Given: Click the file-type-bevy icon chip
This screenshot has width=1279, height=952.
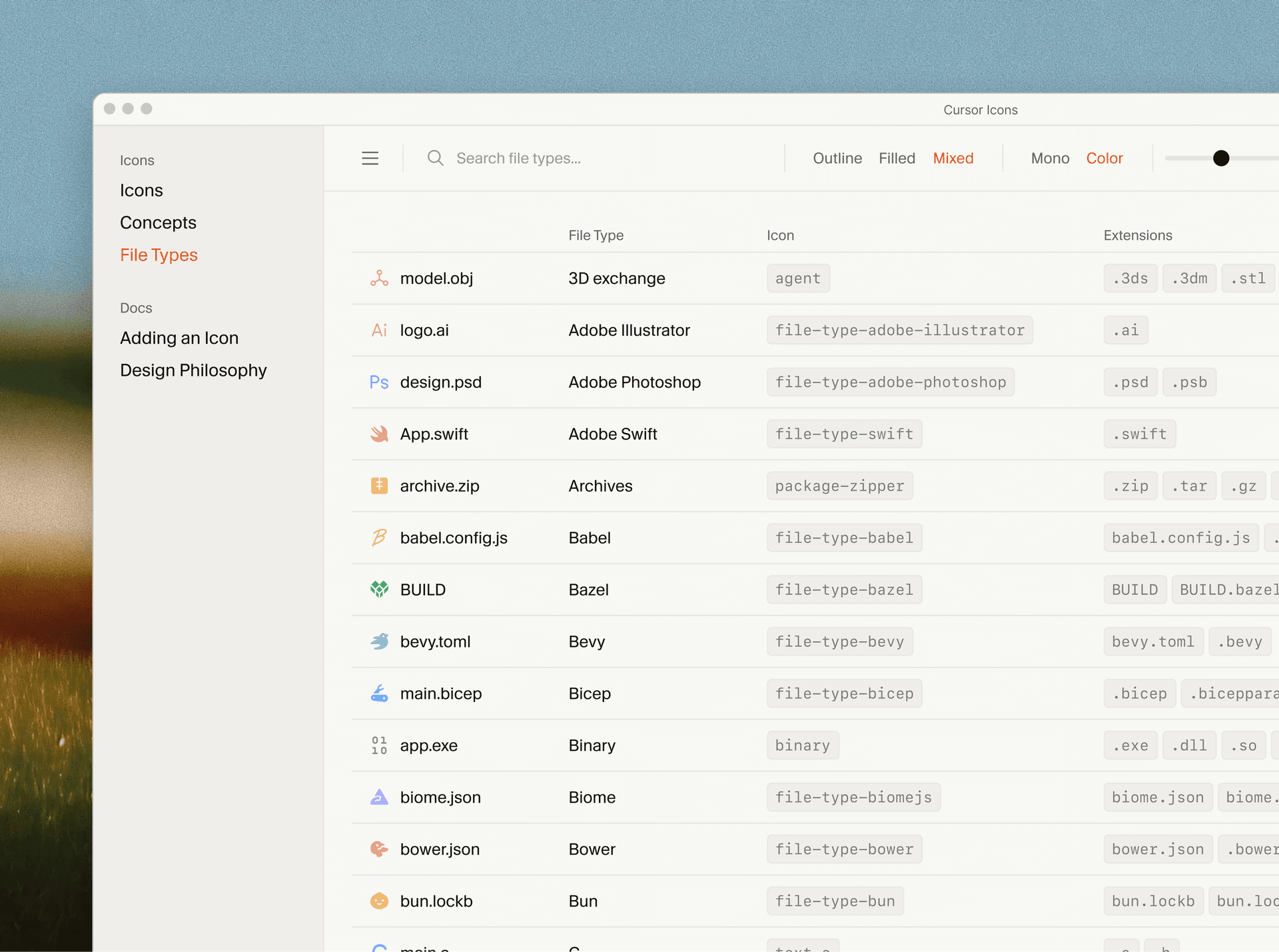Looking at the screenshot, I should [x=839, y=642].
